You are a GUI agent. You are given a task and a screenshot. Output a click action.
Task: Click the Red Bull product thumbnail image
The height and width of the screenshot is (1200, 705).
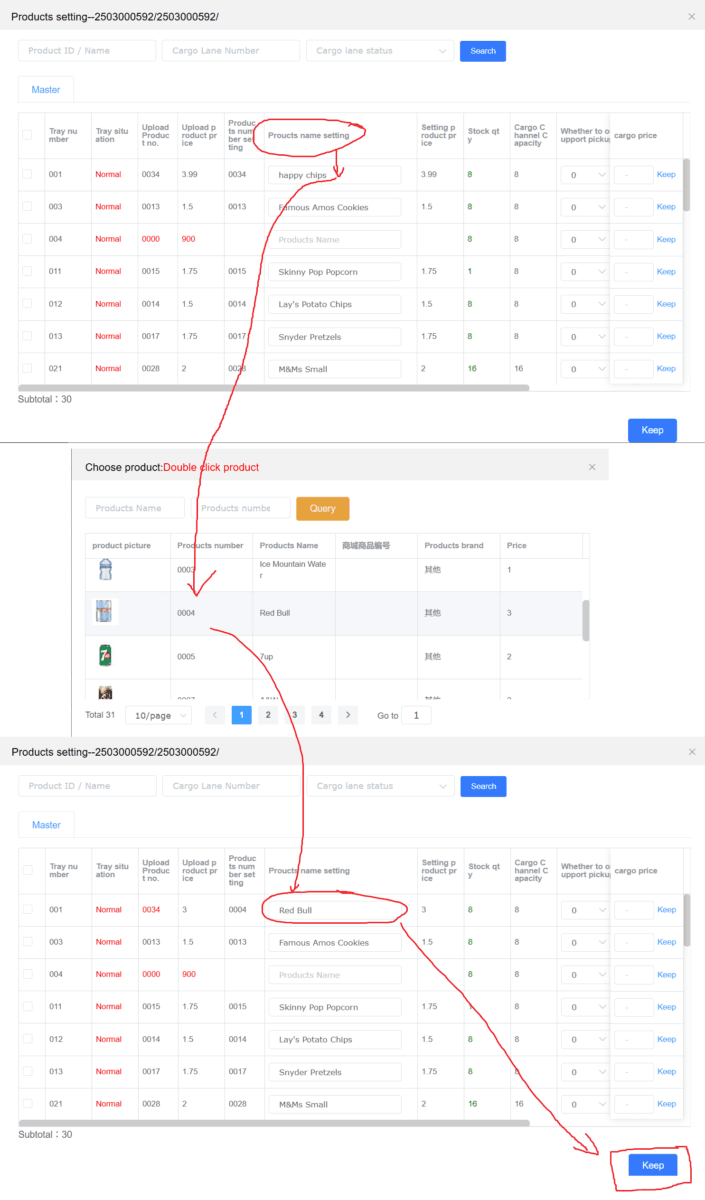pos(105,612)
